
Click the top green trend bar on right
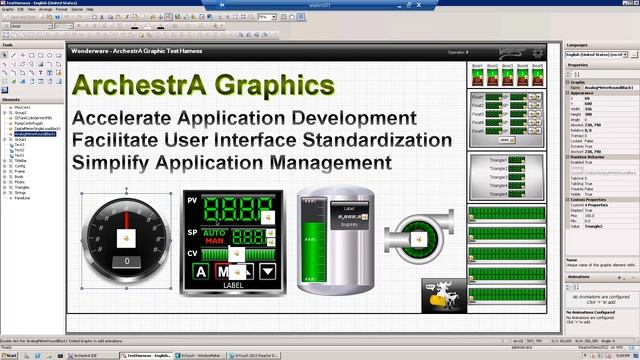click(x=507, y=214)
